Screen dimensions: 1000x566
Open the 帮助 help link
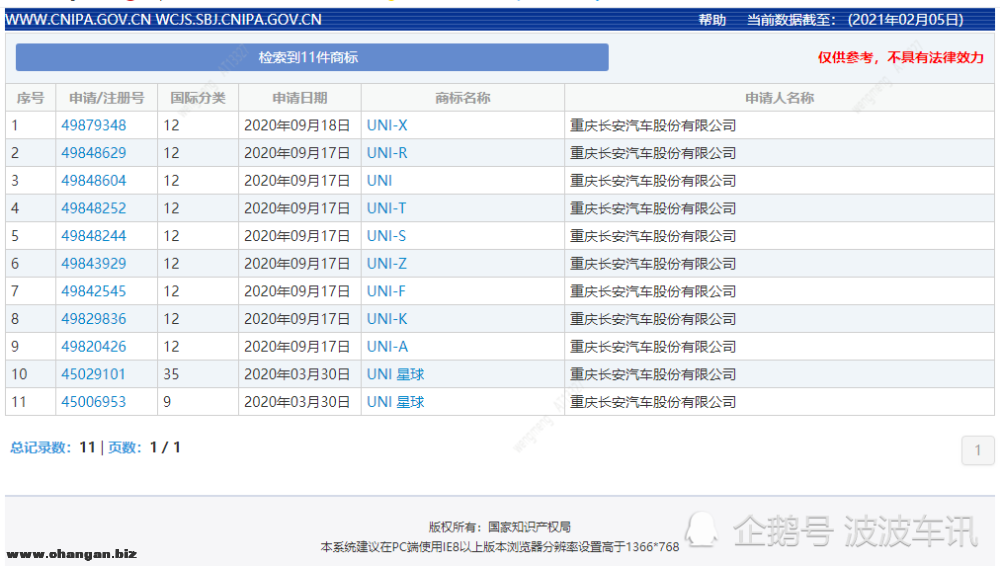point(712,20)
